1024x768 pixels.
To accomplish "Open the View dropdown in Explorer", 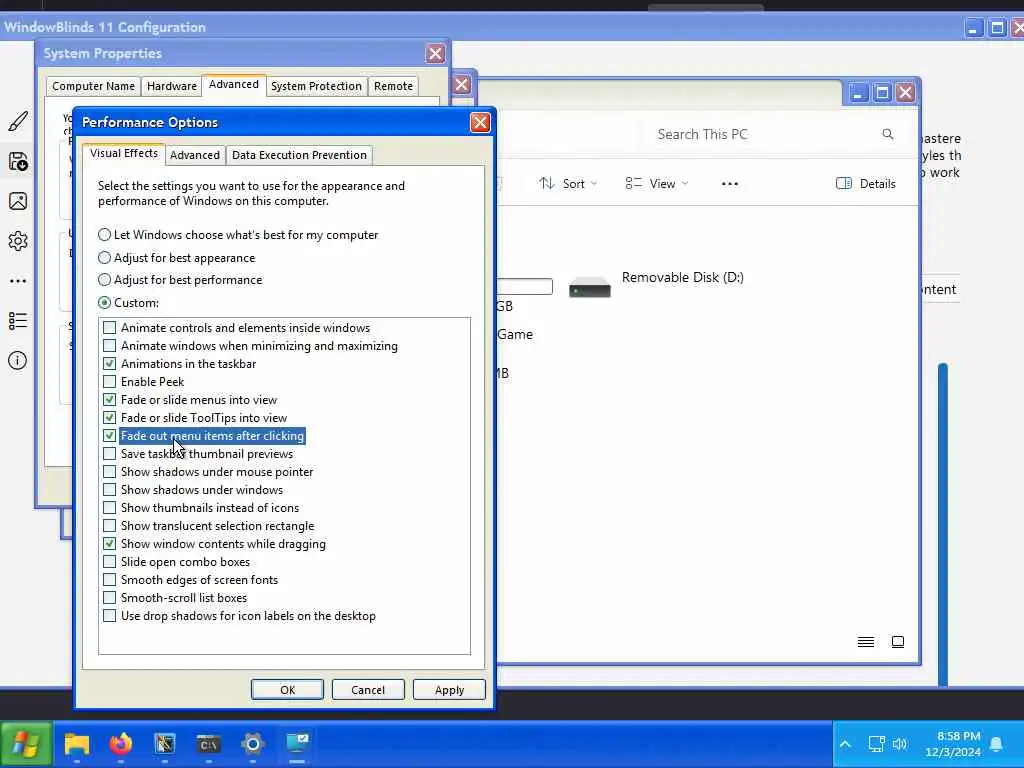I will coord(656,184).
